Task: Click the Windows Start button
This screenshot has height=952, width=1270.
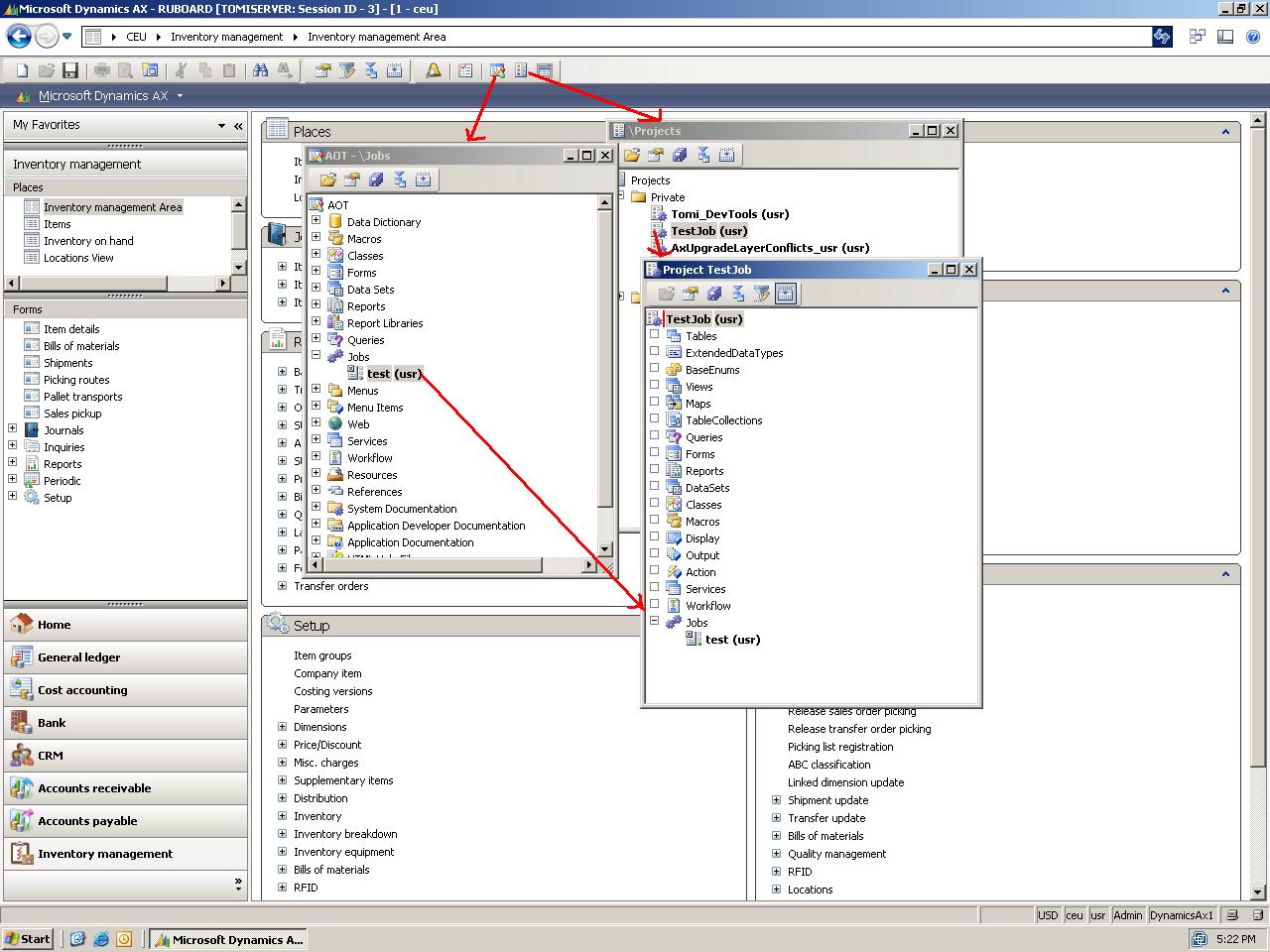Action: (x=28, y=938)
